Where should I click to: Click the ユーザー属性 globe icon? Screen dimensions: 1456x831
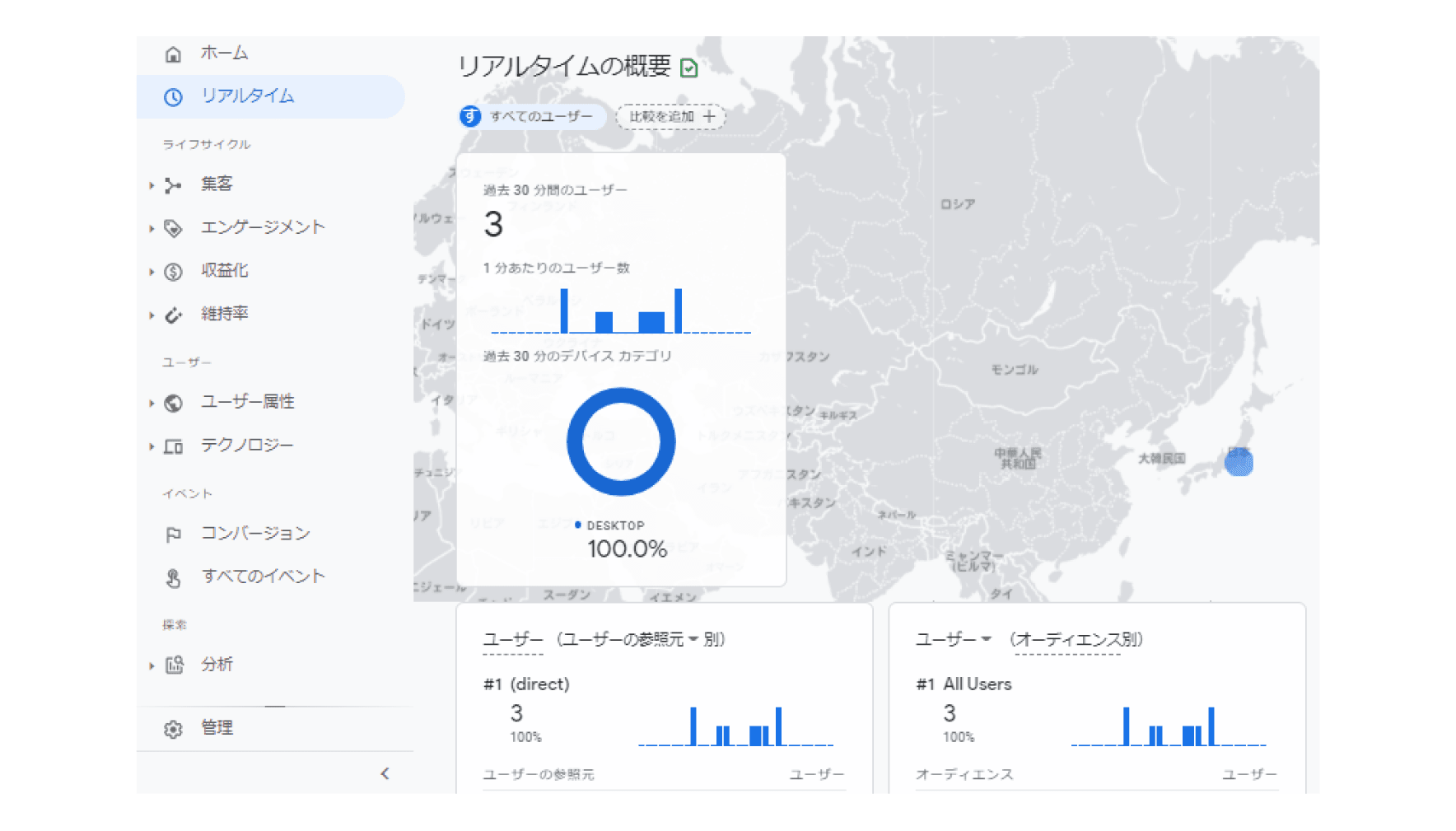pos(173,403)
